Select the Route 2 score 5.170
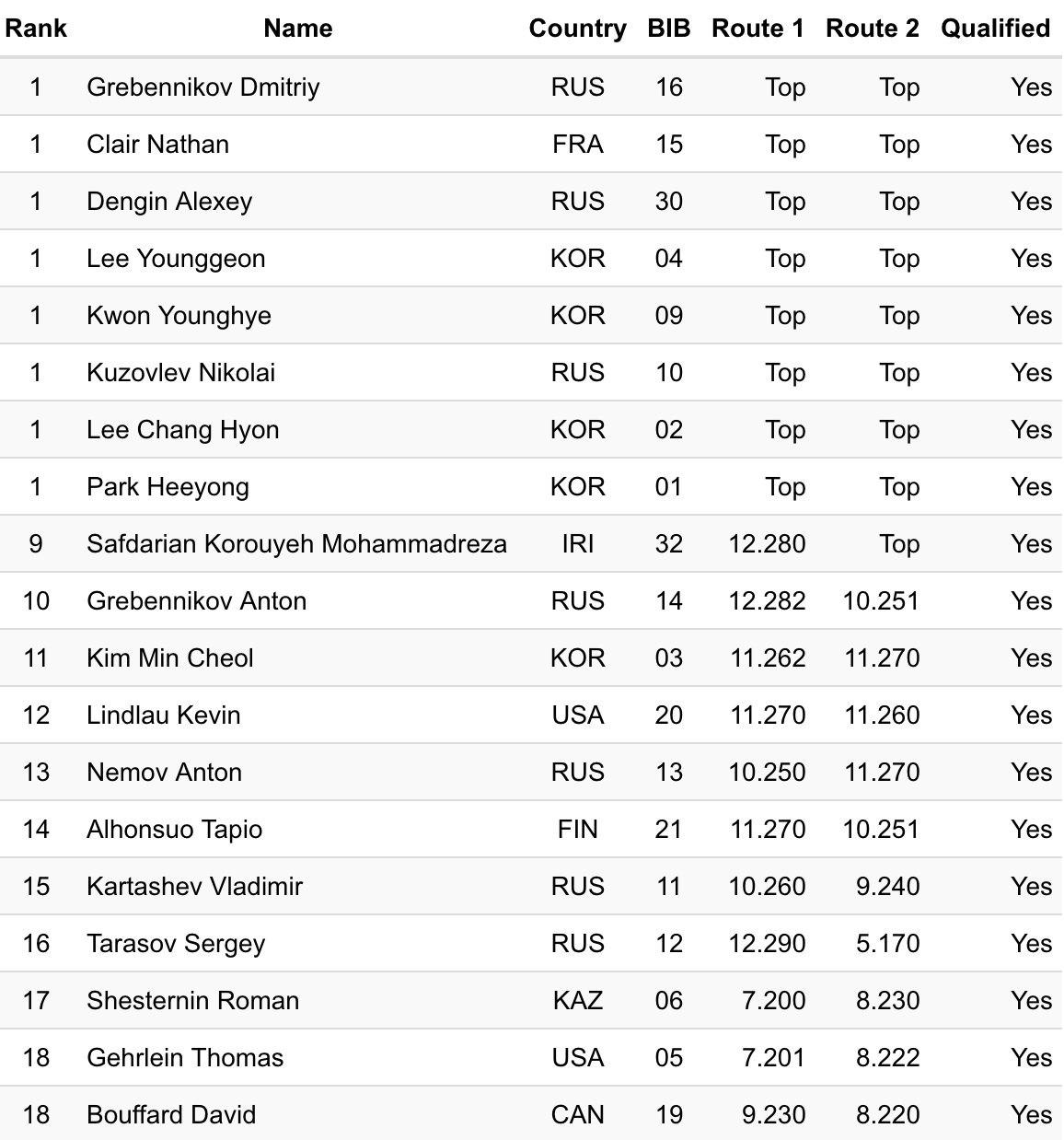The height and width of the screenshot is (1140, 1064). point(887,944)
